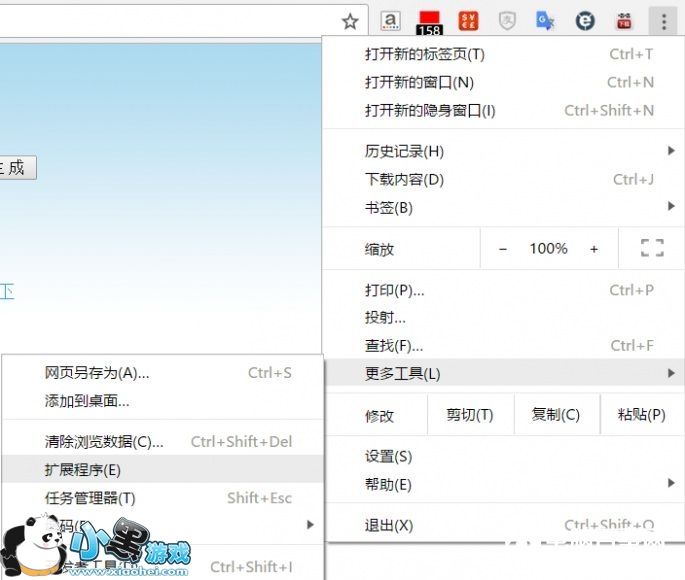Image resolution: width=685 pixels, height=580 pixels.
Task: Choose 添加到桌面... add to desktop
Action: [x=163, y=400]
